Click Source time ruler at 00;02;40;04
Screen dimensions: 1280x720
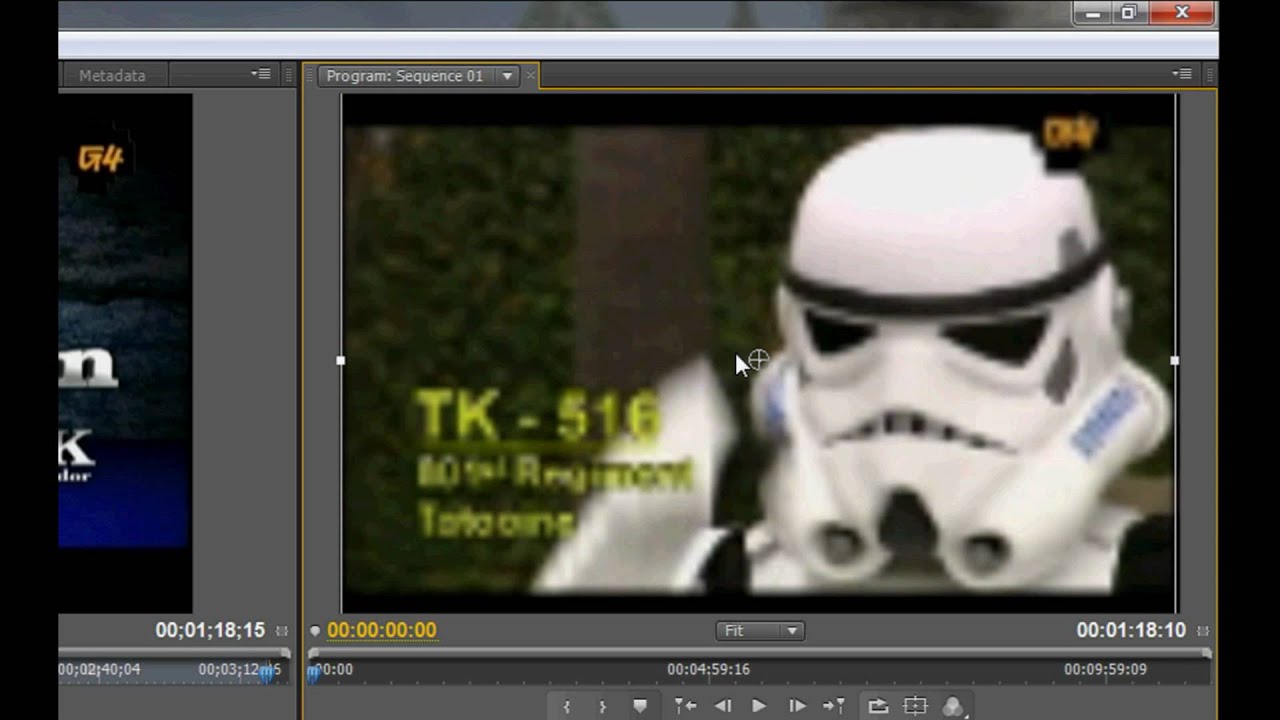[100, 669]
